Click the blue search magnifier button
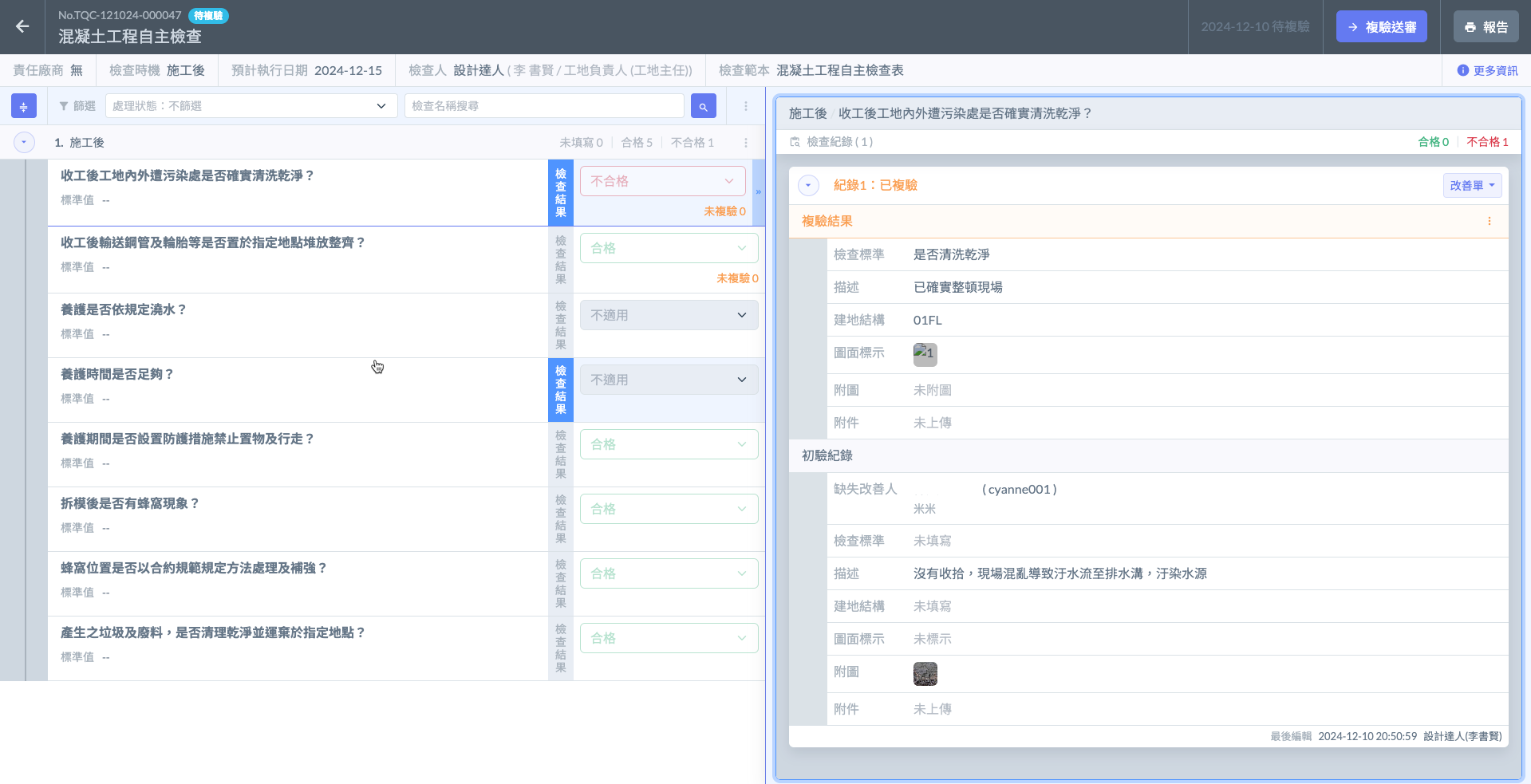The width and height of the screenshot is (1531, 784). pos(703,106)
